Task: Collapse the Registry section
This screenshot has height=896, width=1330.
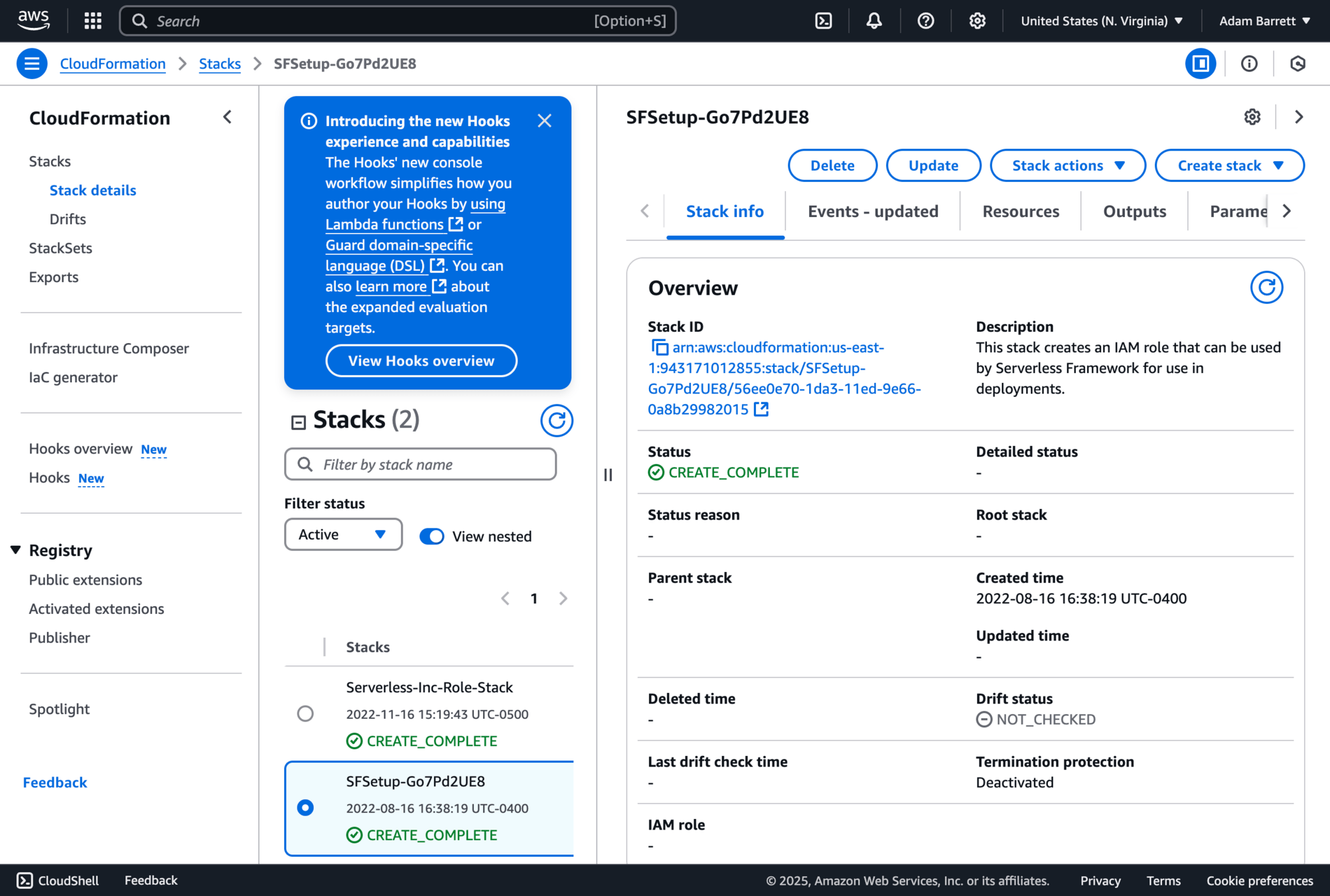Action: tap(16, 550)
